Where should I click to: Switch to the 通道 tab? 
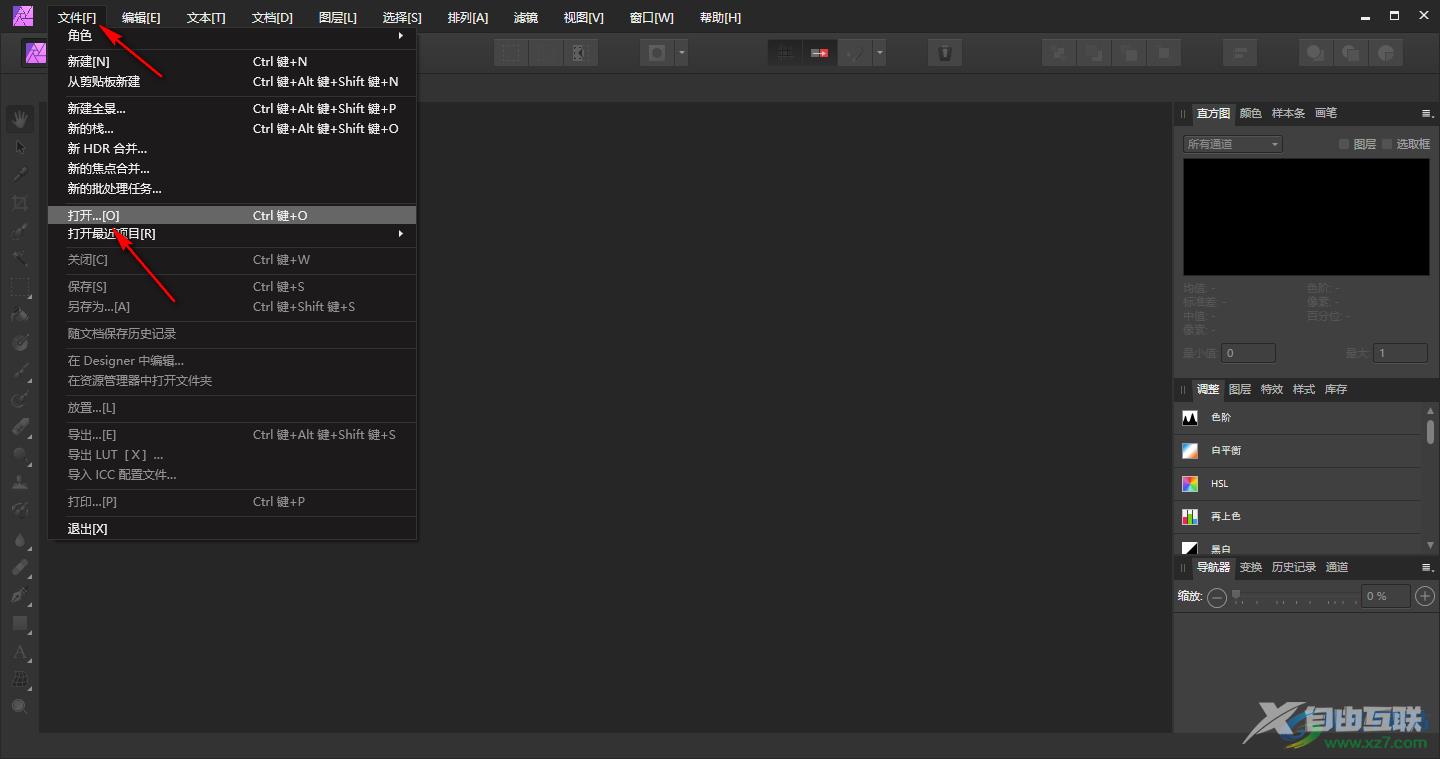click(1336, 567)
